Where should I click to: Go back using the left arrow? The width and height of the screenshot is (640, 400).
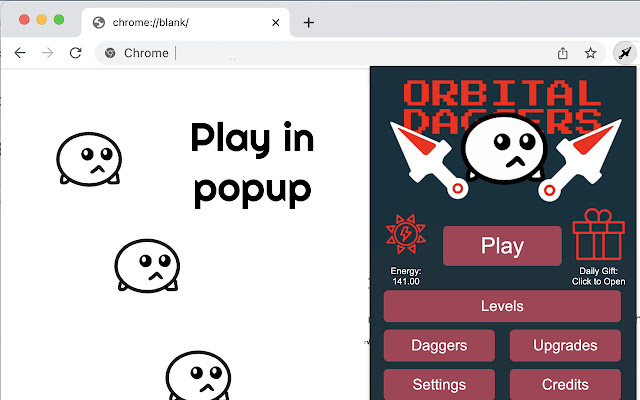[x=19, y=53]
